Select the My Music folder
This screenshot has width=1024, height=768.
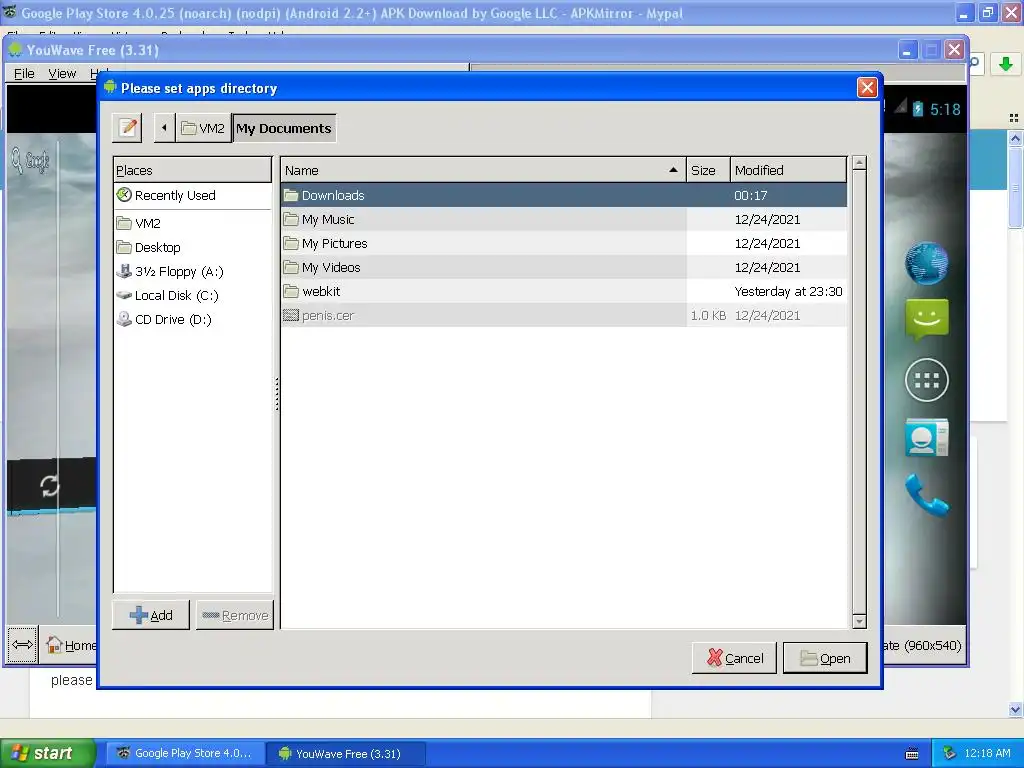click(x=564, y=219)
